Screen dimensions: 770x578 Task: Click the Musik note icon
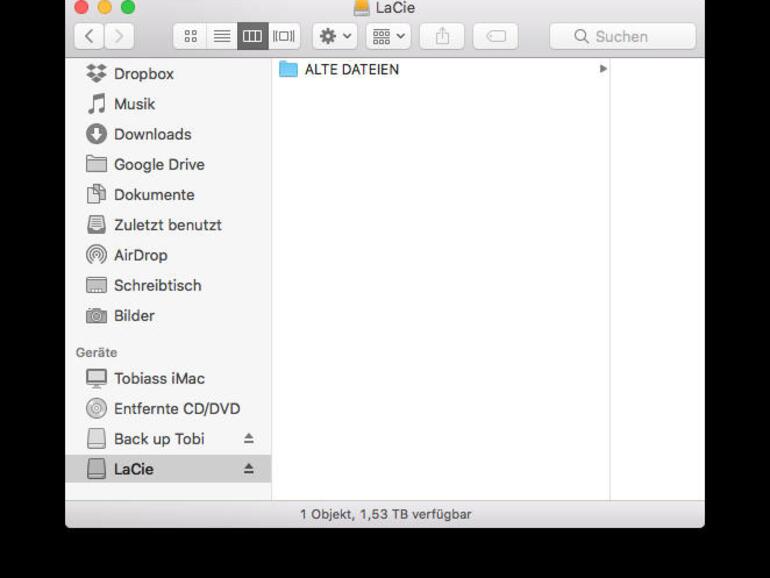click(x=96, y=104)
